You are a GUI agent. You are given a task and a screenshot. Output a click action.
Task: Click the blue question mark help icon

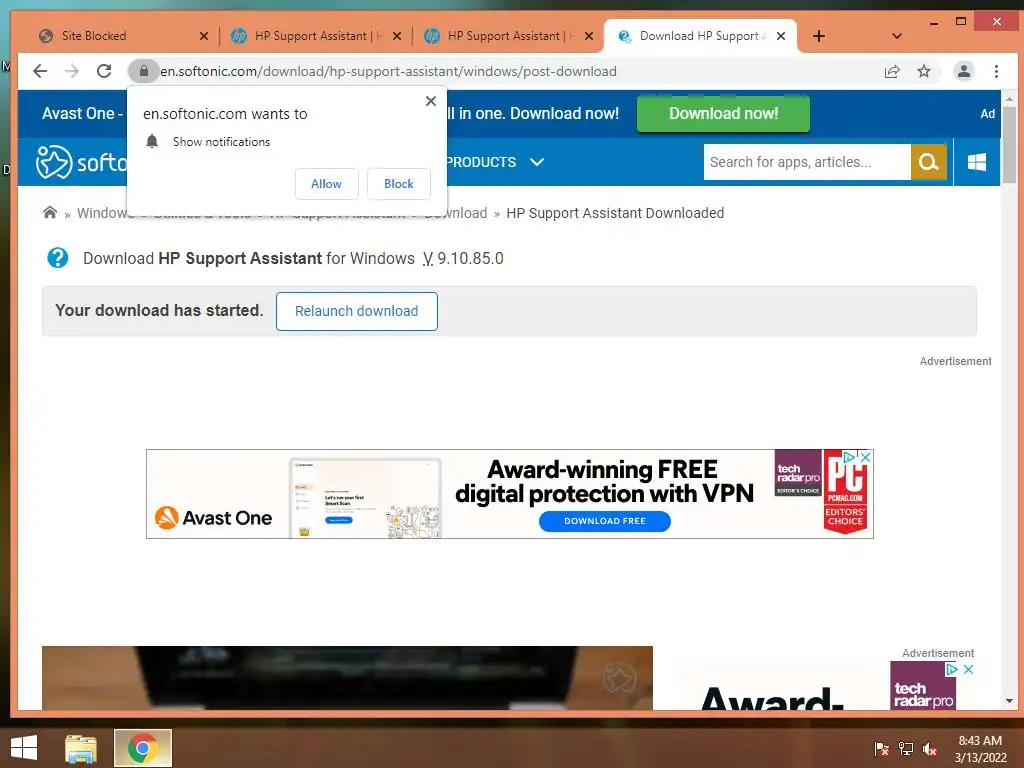pyautogui.click(x=57, y=258)
